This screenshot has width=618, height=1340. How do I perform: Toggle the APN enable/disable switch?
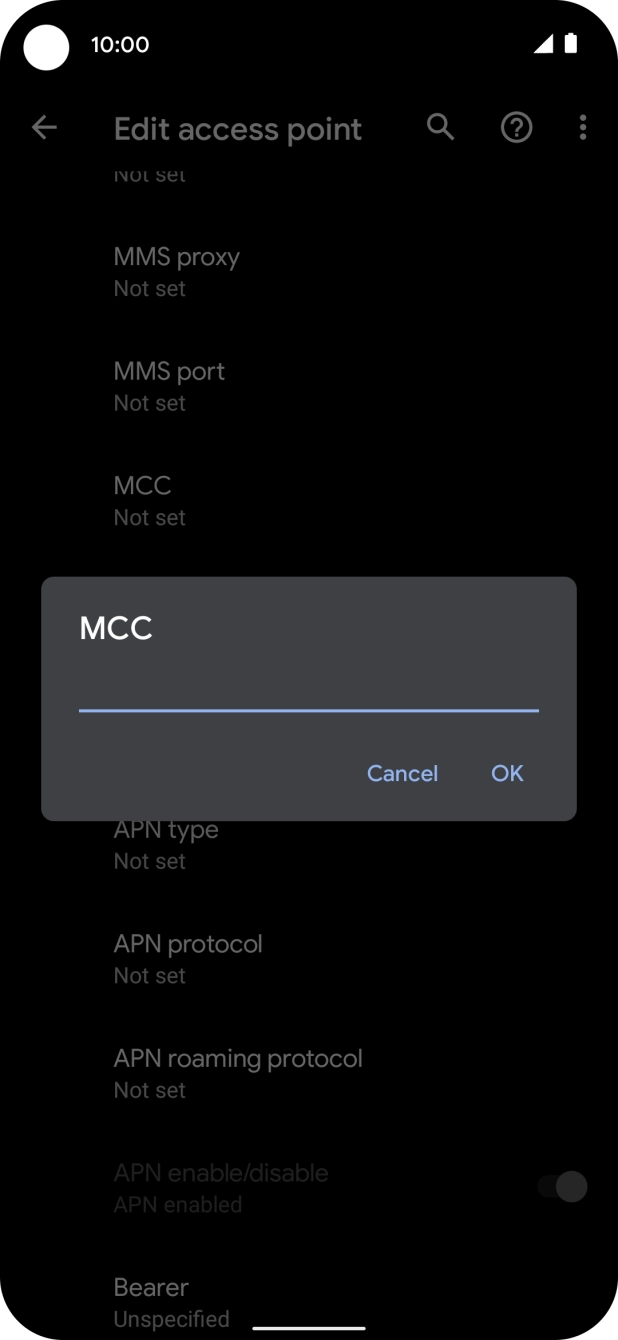[x=562, y=1187]
